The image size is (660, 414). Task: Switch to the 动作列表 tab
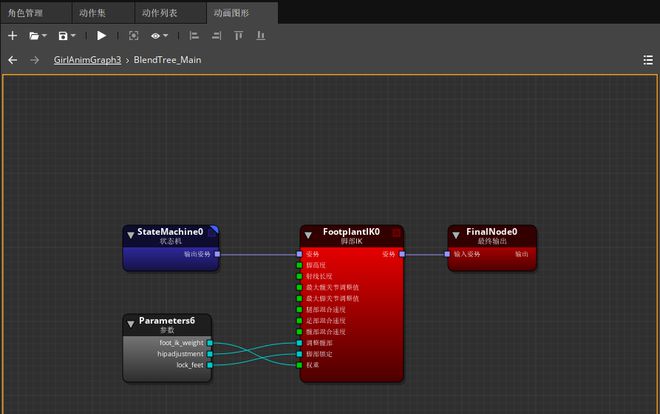(162, 12)
